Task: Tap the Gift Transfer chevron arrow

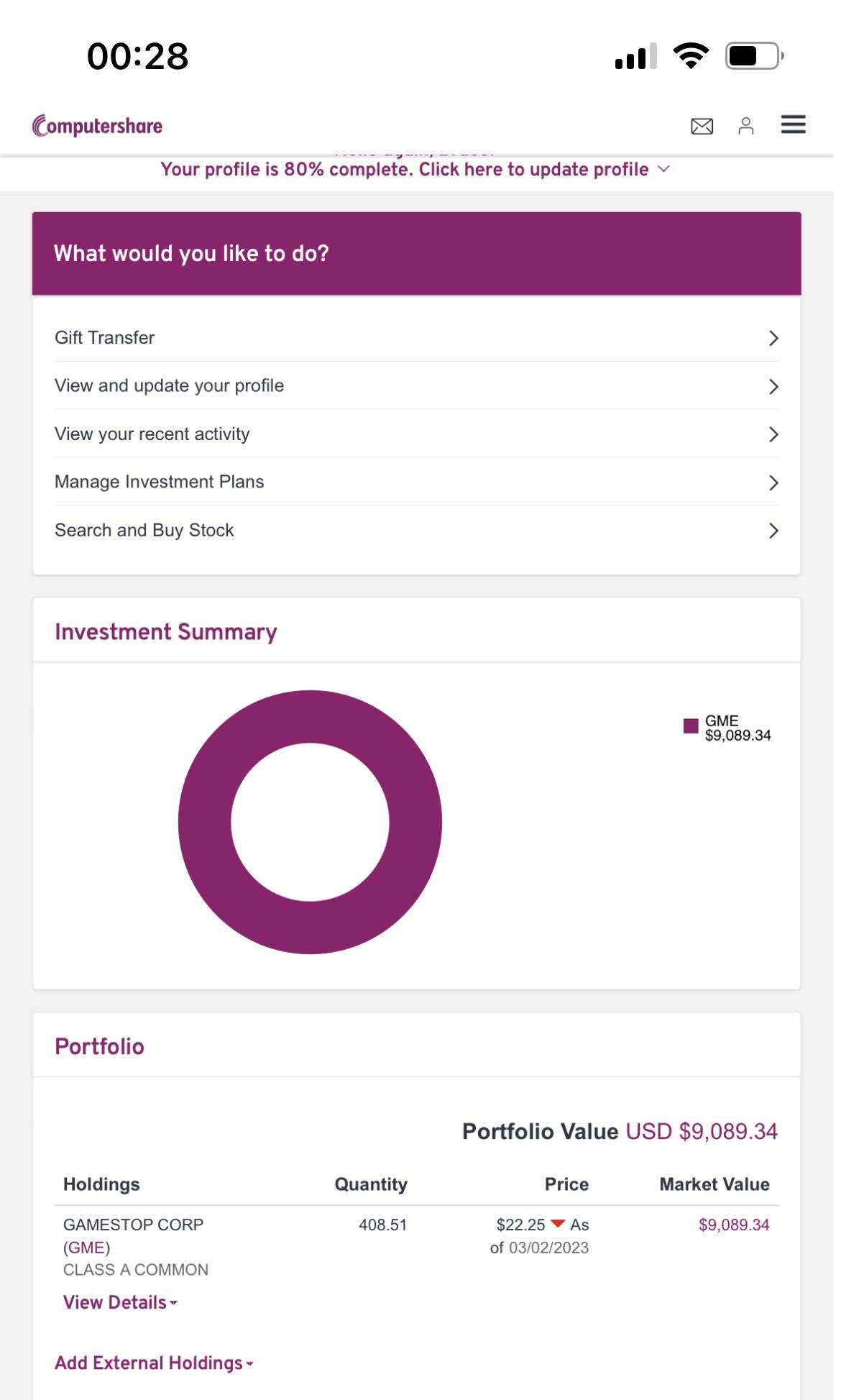Action: pos(773,338)
